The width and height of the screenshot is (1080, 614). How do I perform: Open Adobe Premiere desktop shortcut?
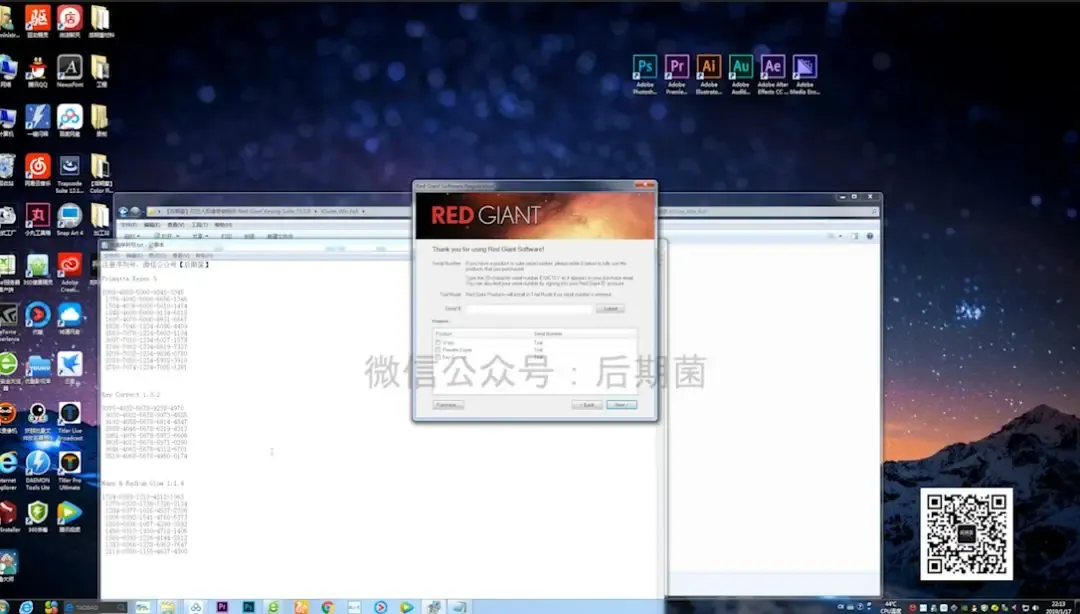676,74
